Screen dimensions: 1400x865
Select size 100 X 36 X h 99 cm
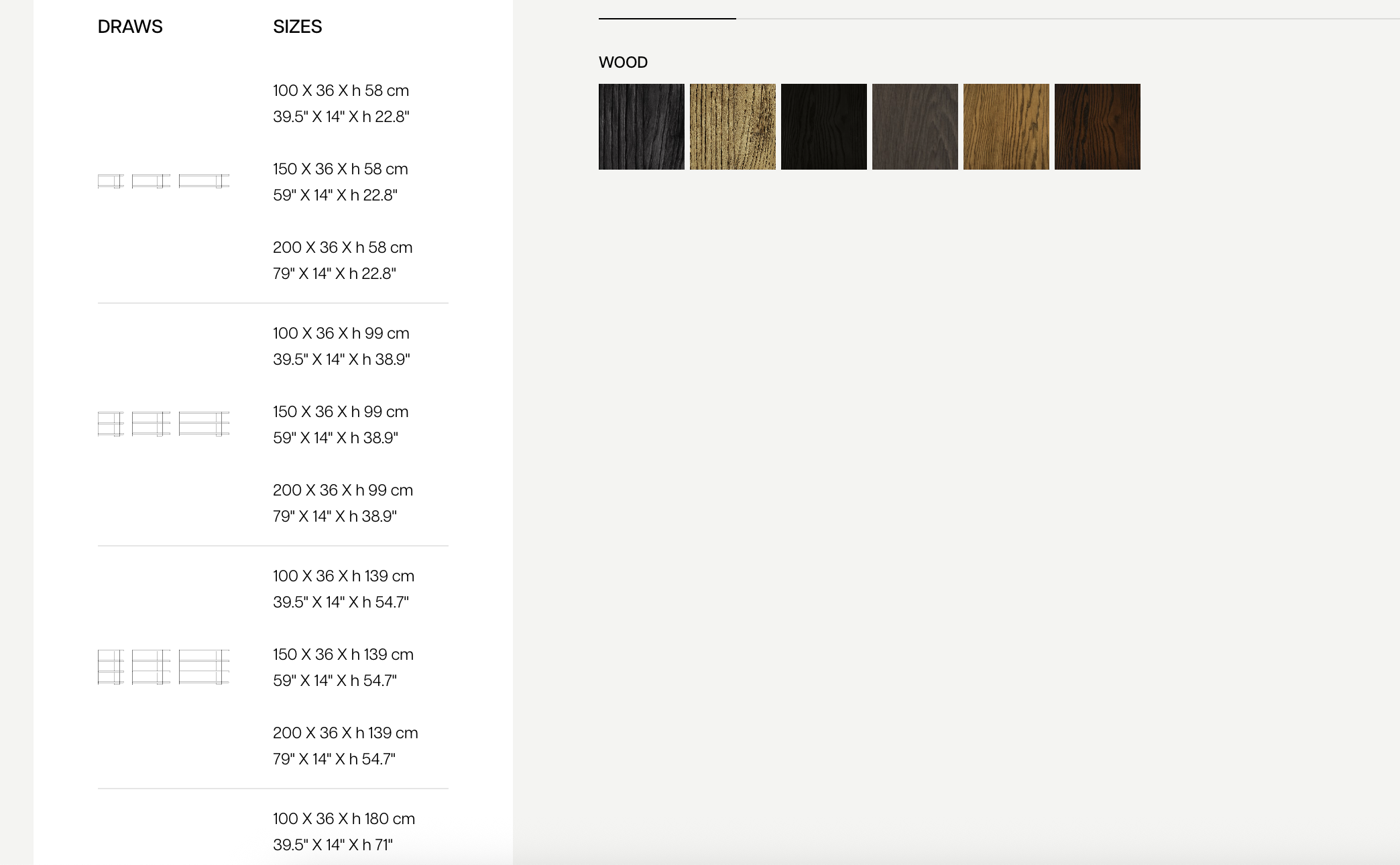pos(341,333)
